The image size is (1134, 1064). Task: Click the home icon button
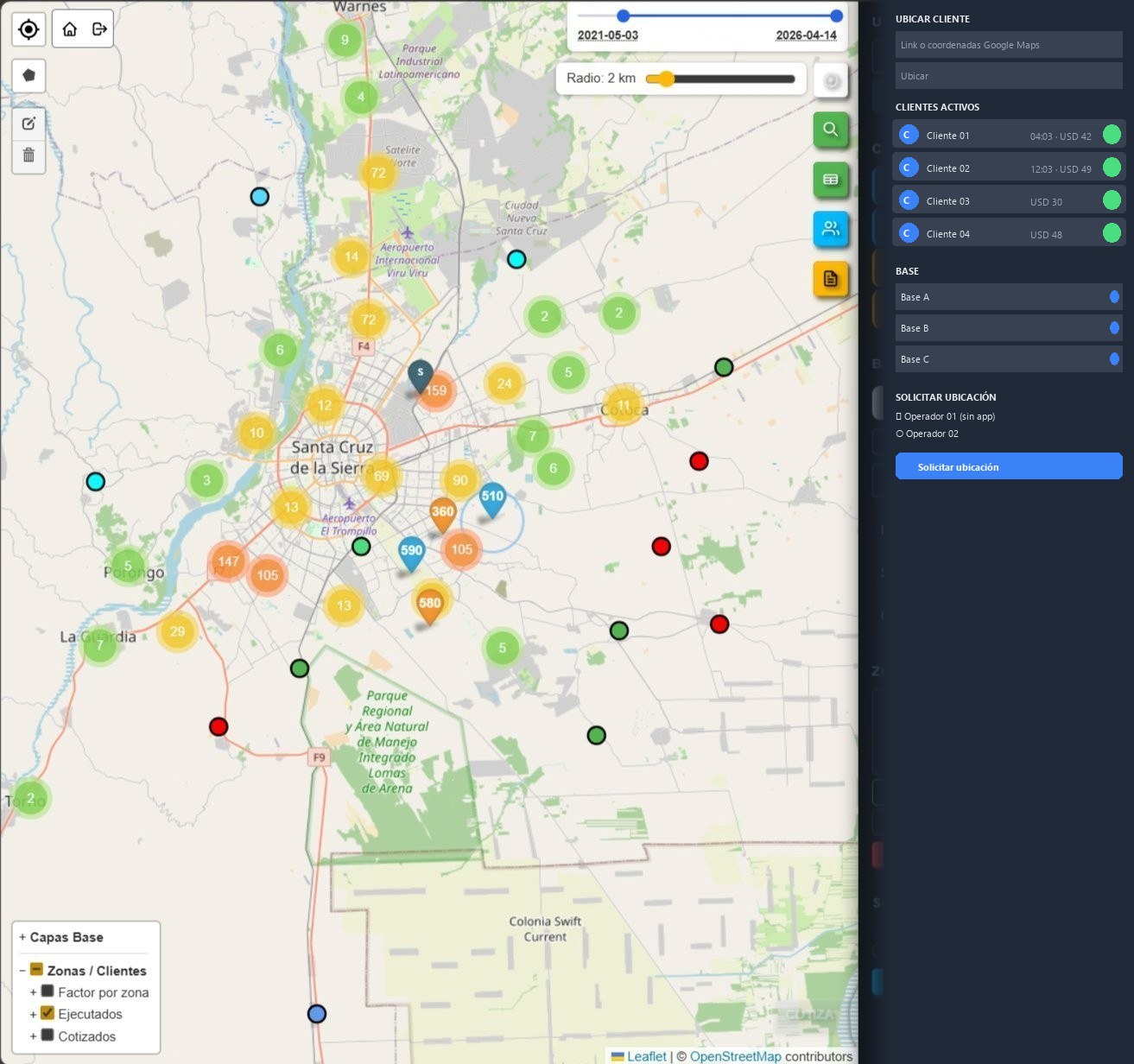70,29
